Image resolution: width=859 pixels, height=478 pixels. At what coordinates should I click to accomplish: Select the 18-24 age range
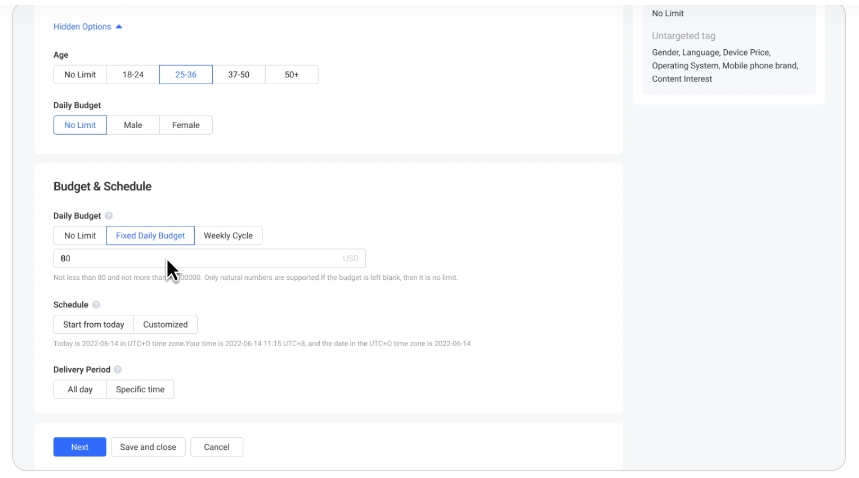[x=133, y=75]
